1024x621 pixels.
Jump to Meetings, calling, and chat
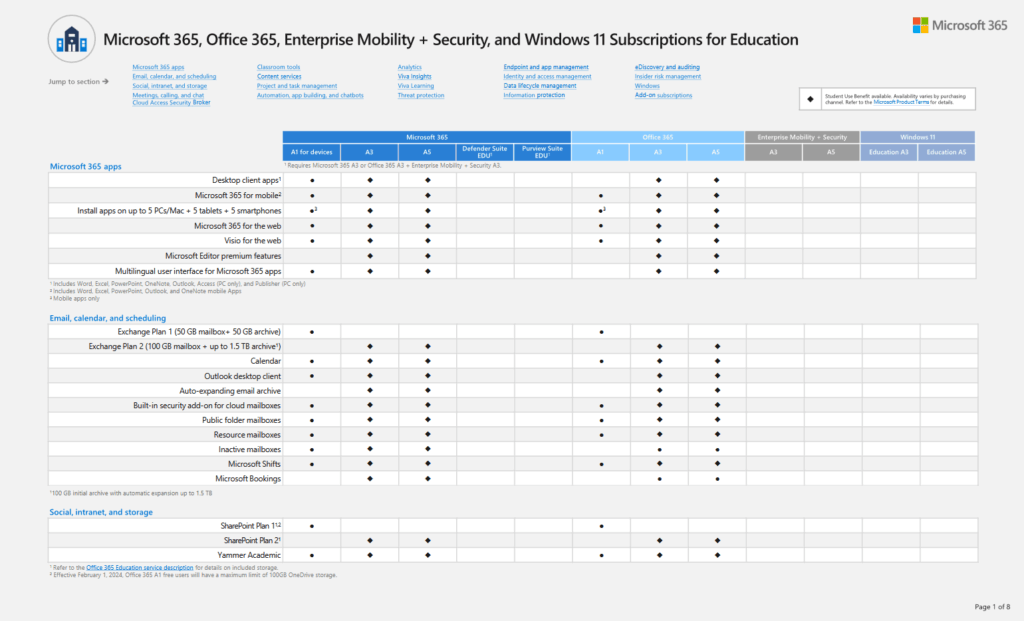point(168,95)
